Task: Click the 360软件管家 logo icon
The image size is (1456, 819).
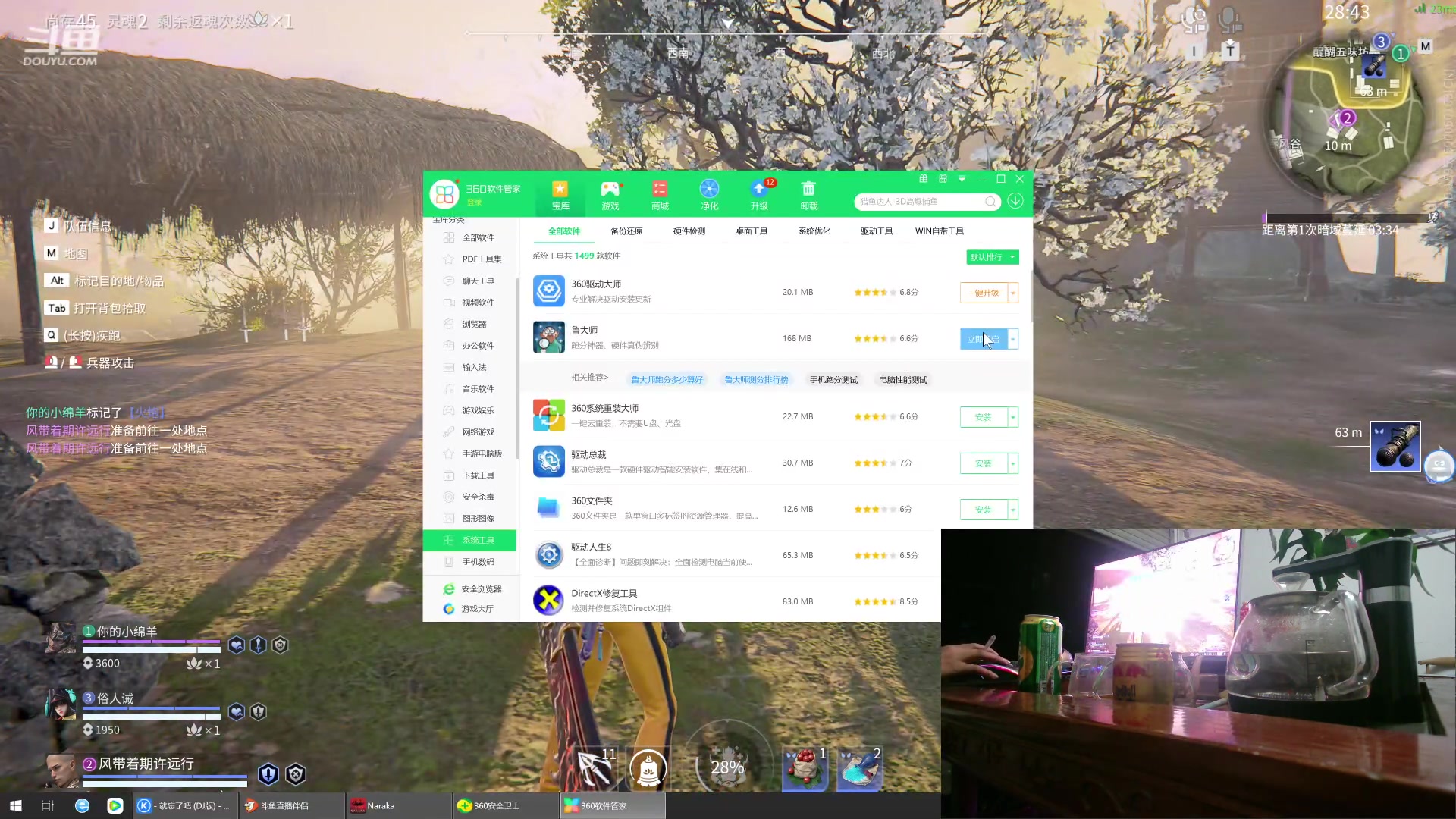Action: pyautogui.click(x=444, y=194)
